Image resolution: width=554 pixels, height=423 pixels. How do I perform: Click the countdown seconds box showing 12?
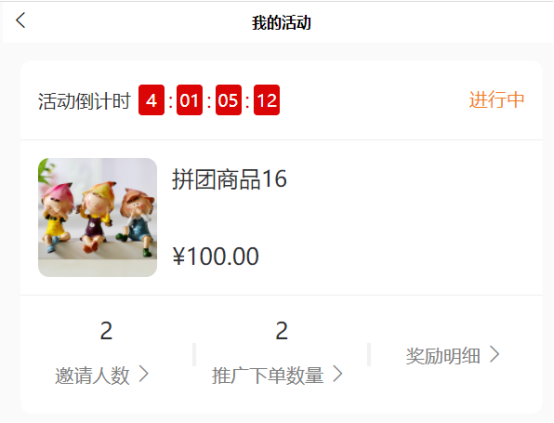tap(267, 100)
